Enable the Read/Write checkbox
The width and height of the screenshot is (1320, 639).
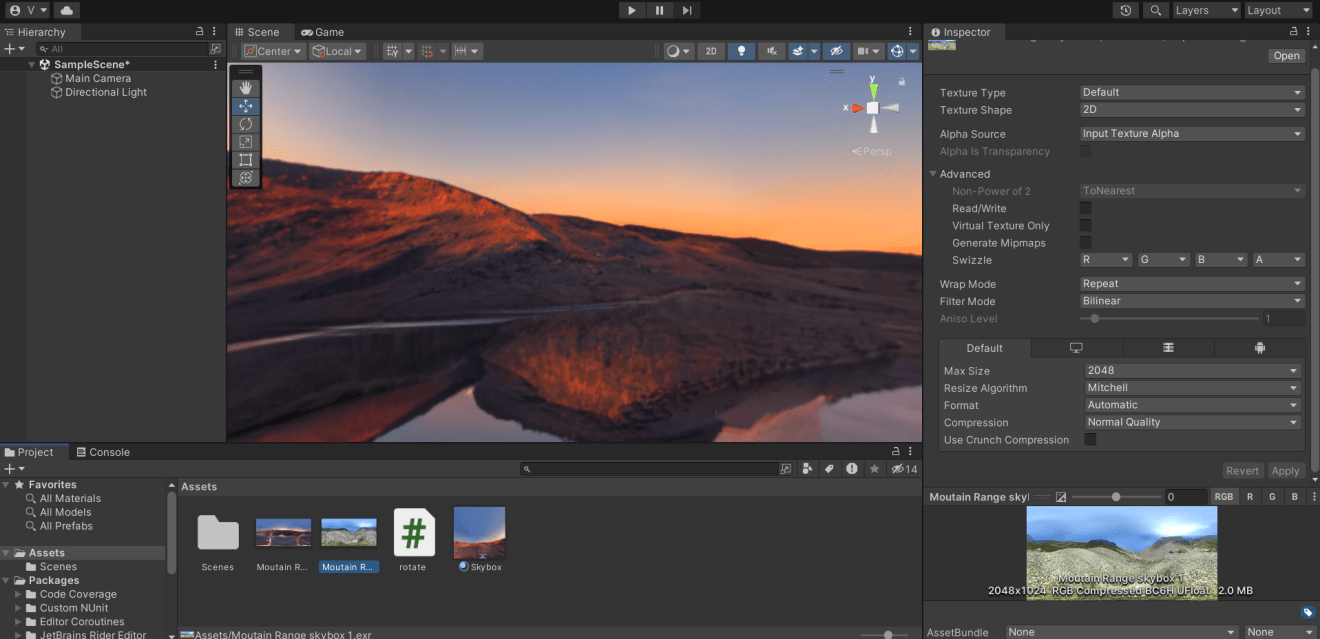pyautogui.click(x=1086, y=208)
